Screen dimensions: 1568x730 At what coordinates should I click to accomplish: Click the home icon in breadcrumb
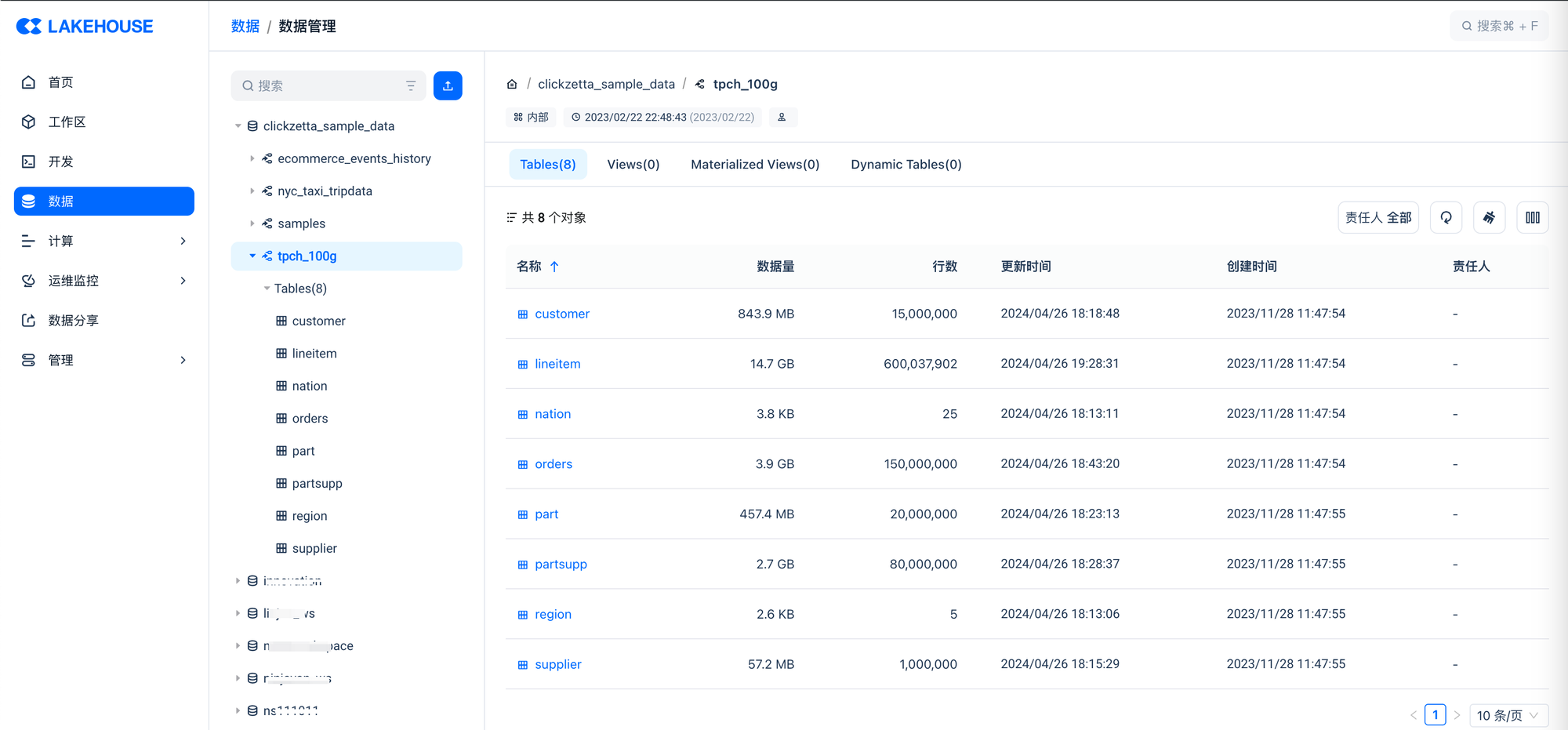tap(512, 84)
